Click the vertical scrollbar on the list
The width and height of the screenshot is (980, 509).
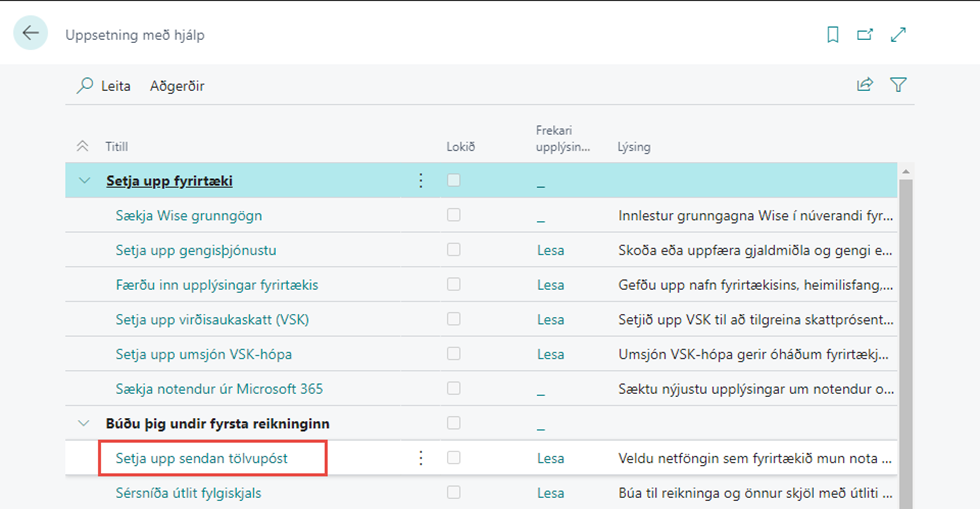906,330
